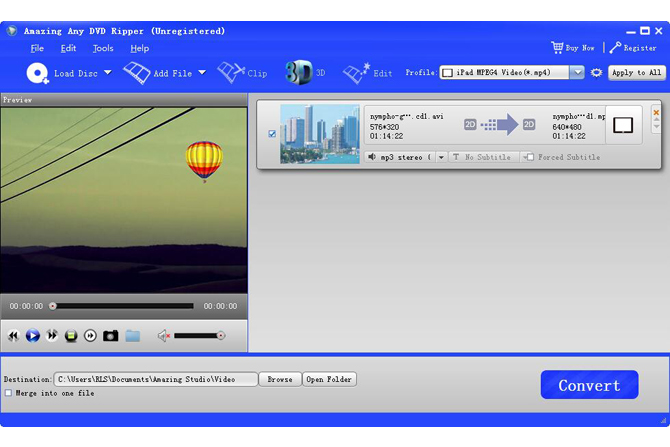The height and width of the screenshot is (447, 670).
Task: Stop playback with the stop button
Action: point(71,336)
